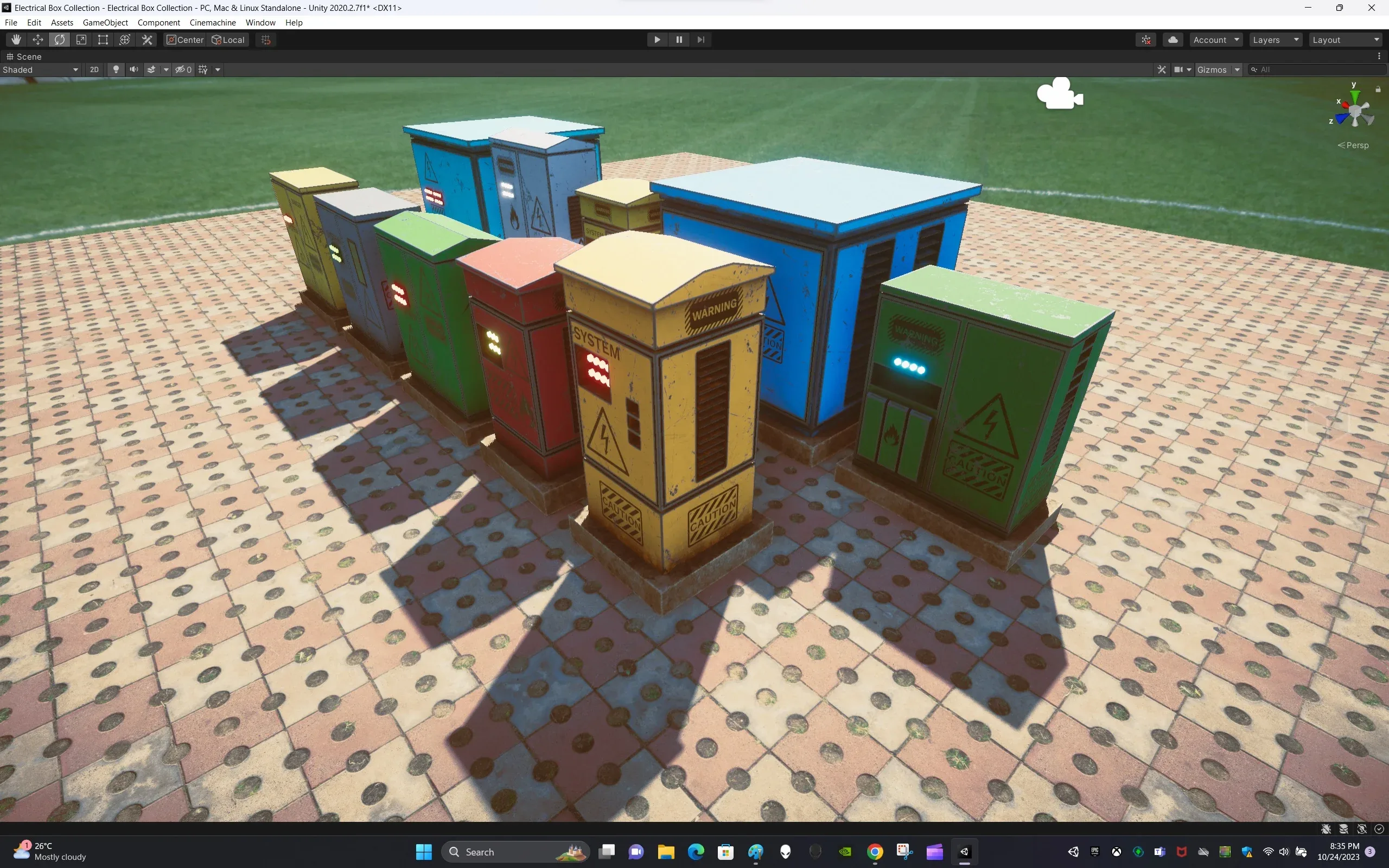
Task: Toggle the Gizmos button
Action: coord(1212,69)
